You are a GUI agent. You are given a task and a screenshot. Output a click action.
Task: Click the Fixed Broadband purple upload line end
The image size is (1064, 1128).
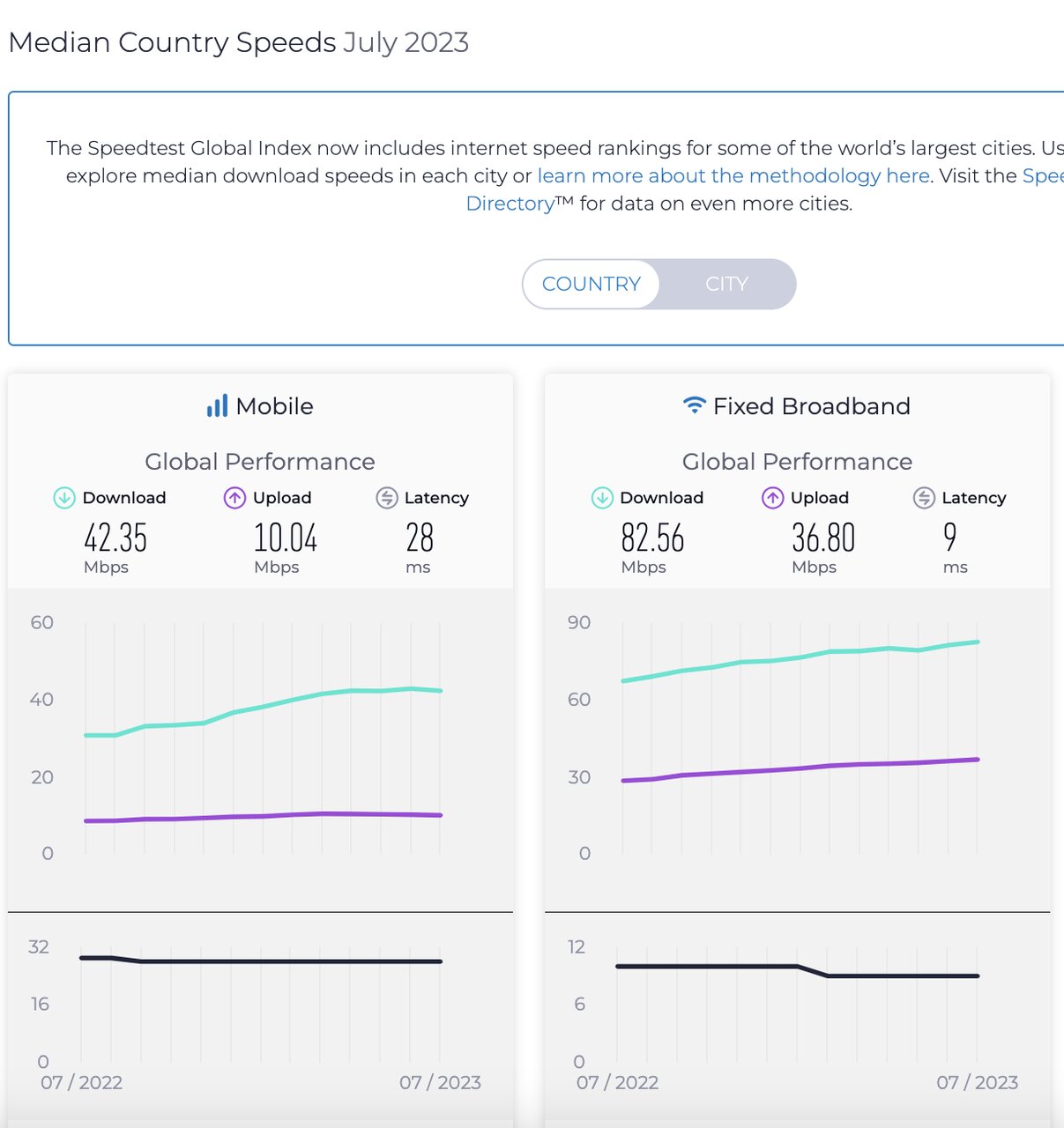[x=977, y=760]
